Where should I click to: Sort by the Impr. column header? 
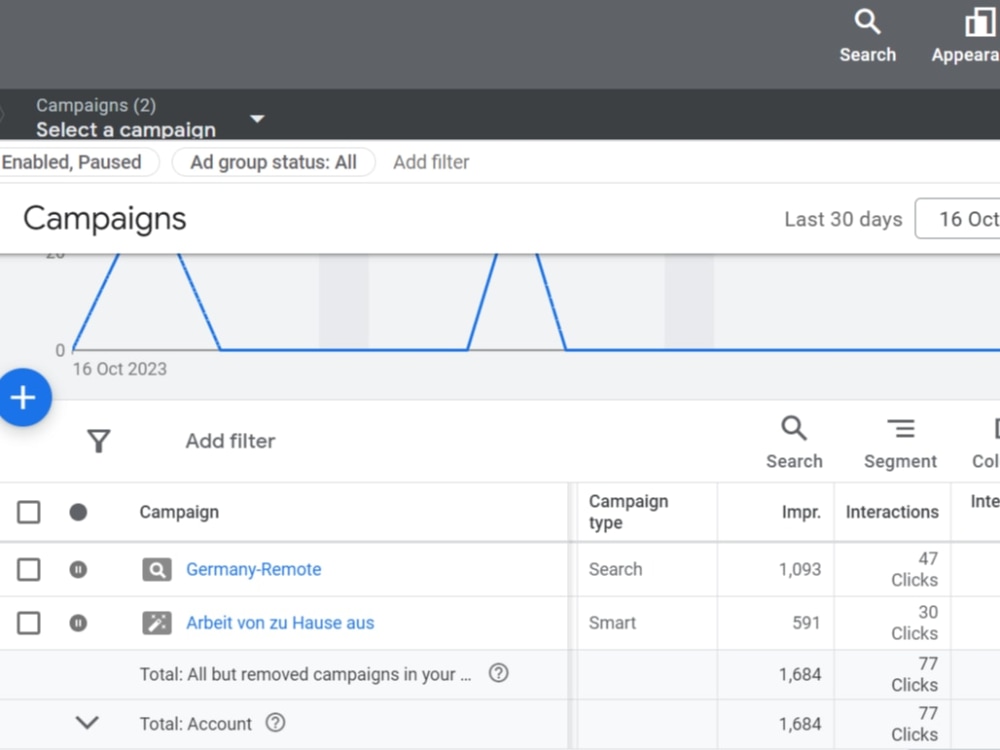[x=801, y=512]
